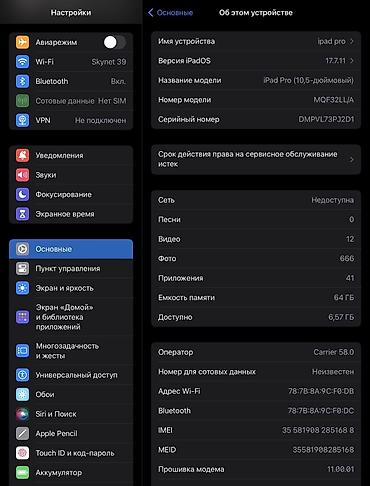Image resolution: width=370 pixels, height=486 pixels.
Task: Open Пункт управления label
Action: click(x=68, y=269)
